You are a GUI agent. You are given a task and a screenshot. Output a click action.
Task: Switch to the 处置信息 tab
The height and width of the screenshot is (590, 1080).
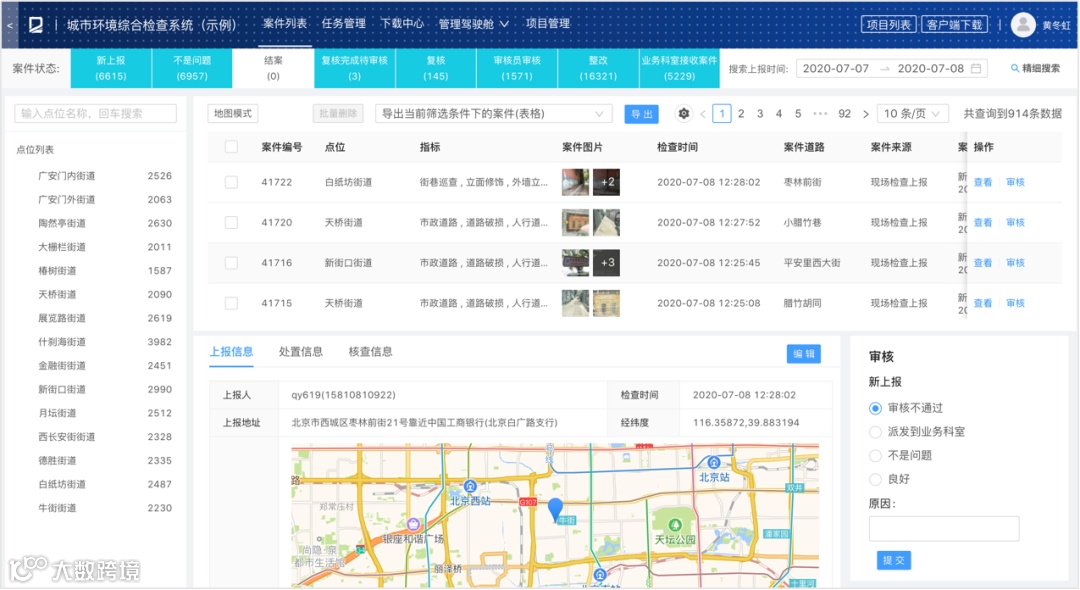[300, 352]
